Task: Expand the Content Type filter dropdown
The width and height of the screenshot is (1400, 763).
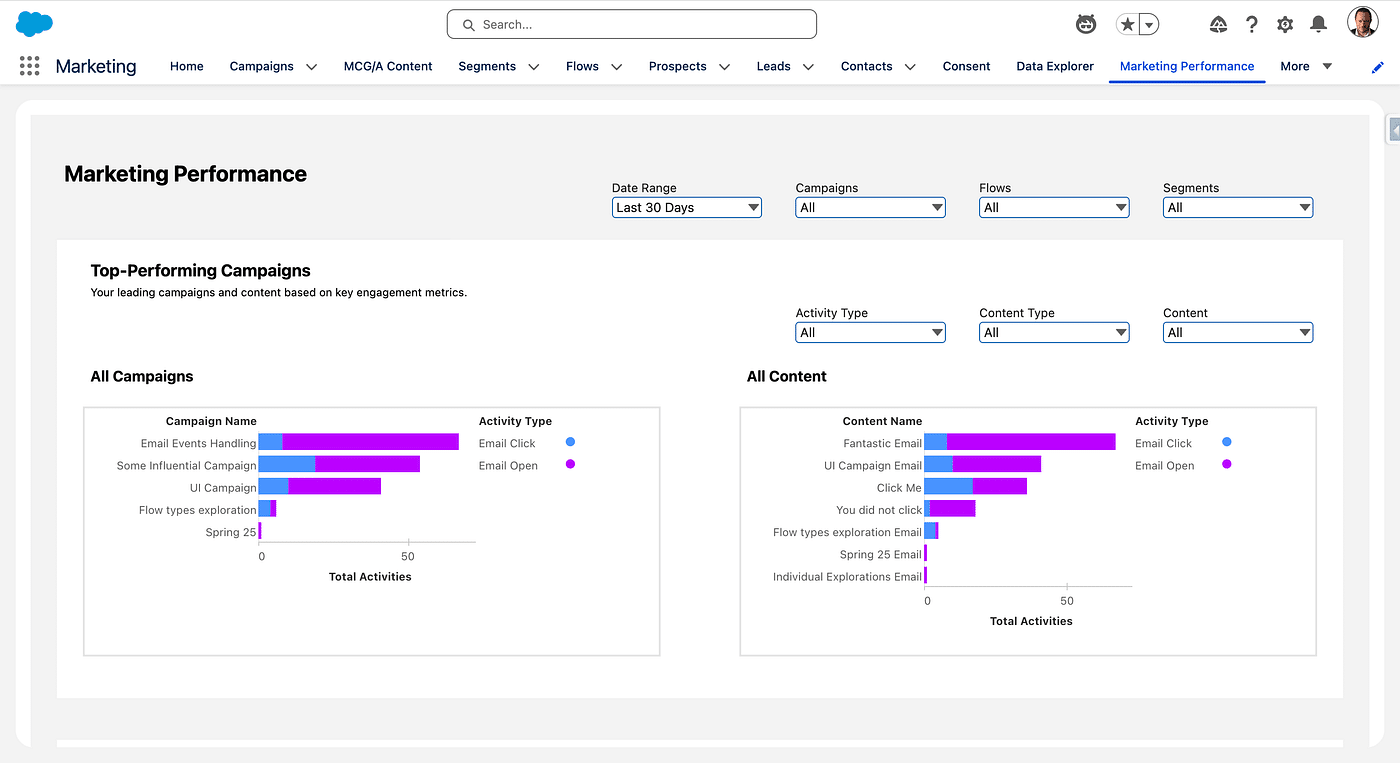Action: [1054, 332]
